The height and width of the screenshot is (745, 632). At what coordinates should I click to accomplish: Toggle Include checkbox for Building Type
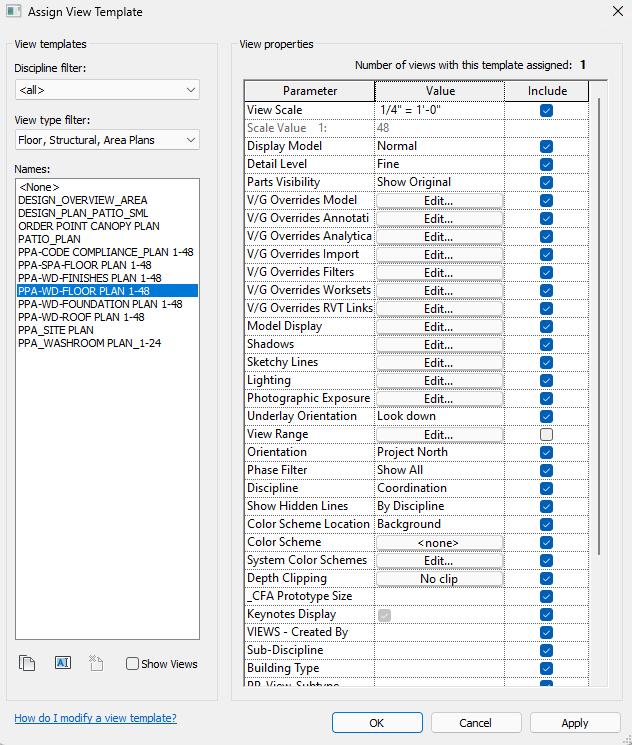tap(546, 669)
